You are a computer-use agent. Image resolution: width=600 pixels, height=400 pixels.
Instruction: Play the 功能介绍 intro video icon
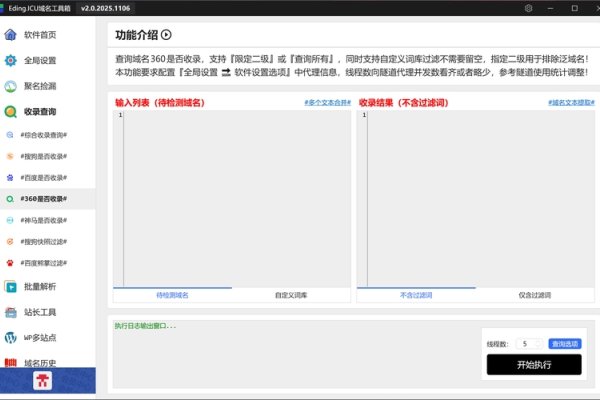point(166,35)
